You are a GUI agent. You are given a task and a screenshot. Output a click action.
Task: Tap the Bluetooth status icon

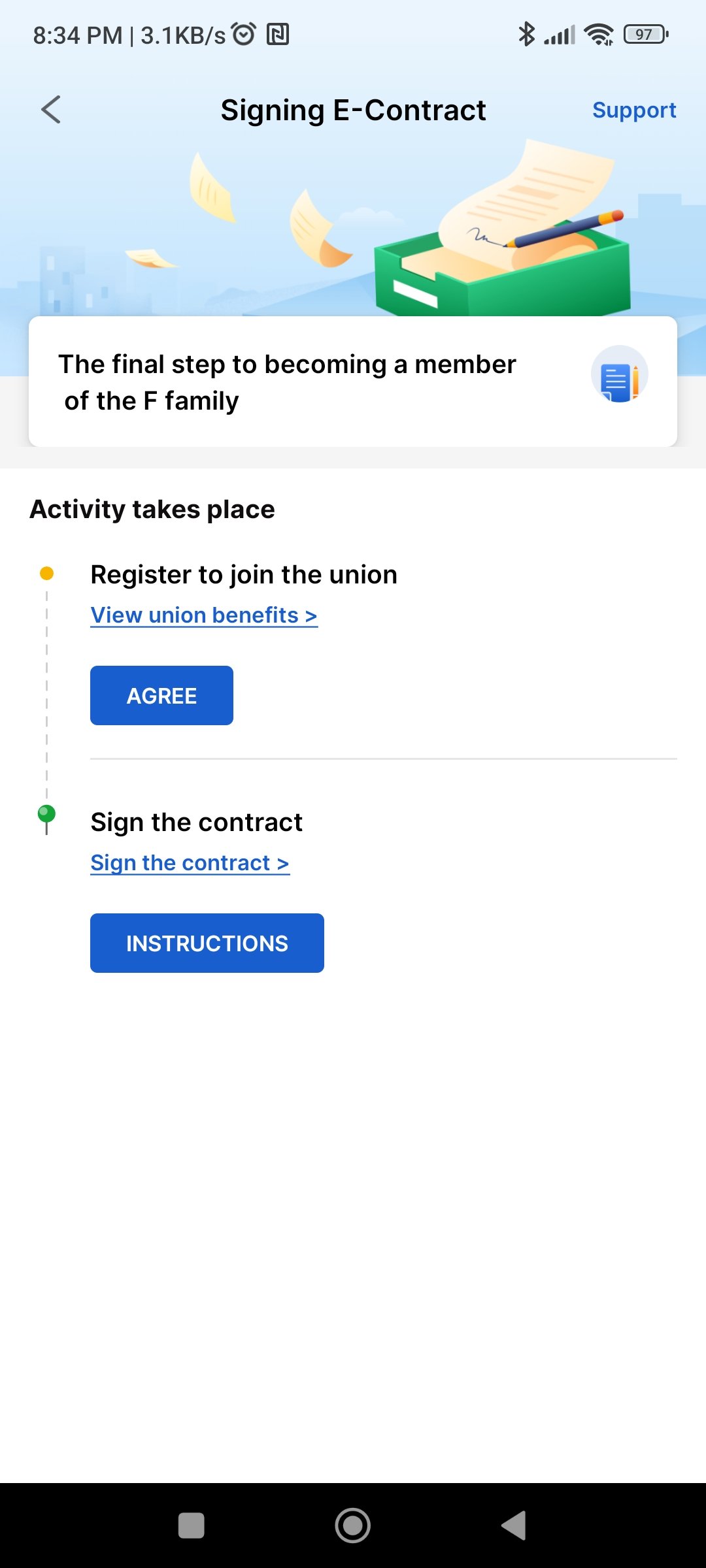coord(526,34)
